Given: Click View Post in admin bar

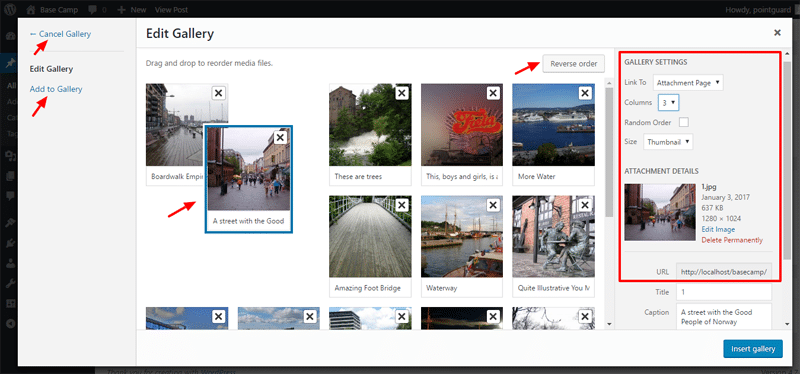Looking at the screenshot, I should tap(171, 10).
